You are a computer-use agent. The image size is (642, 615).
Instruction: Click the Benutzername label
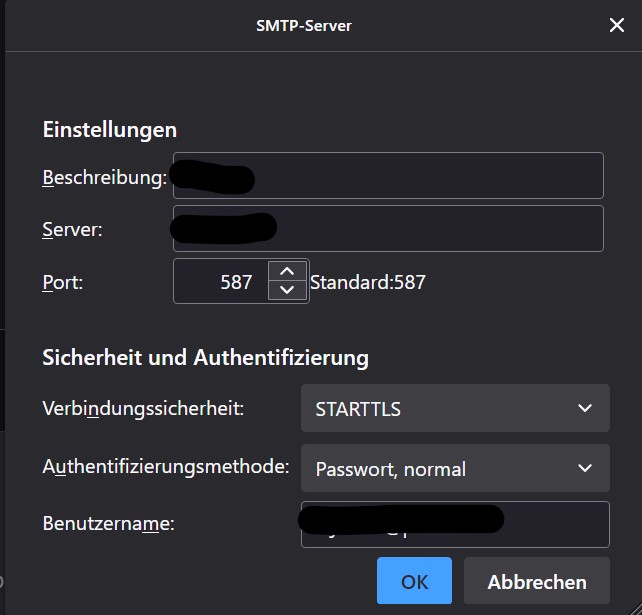(108, 522)
